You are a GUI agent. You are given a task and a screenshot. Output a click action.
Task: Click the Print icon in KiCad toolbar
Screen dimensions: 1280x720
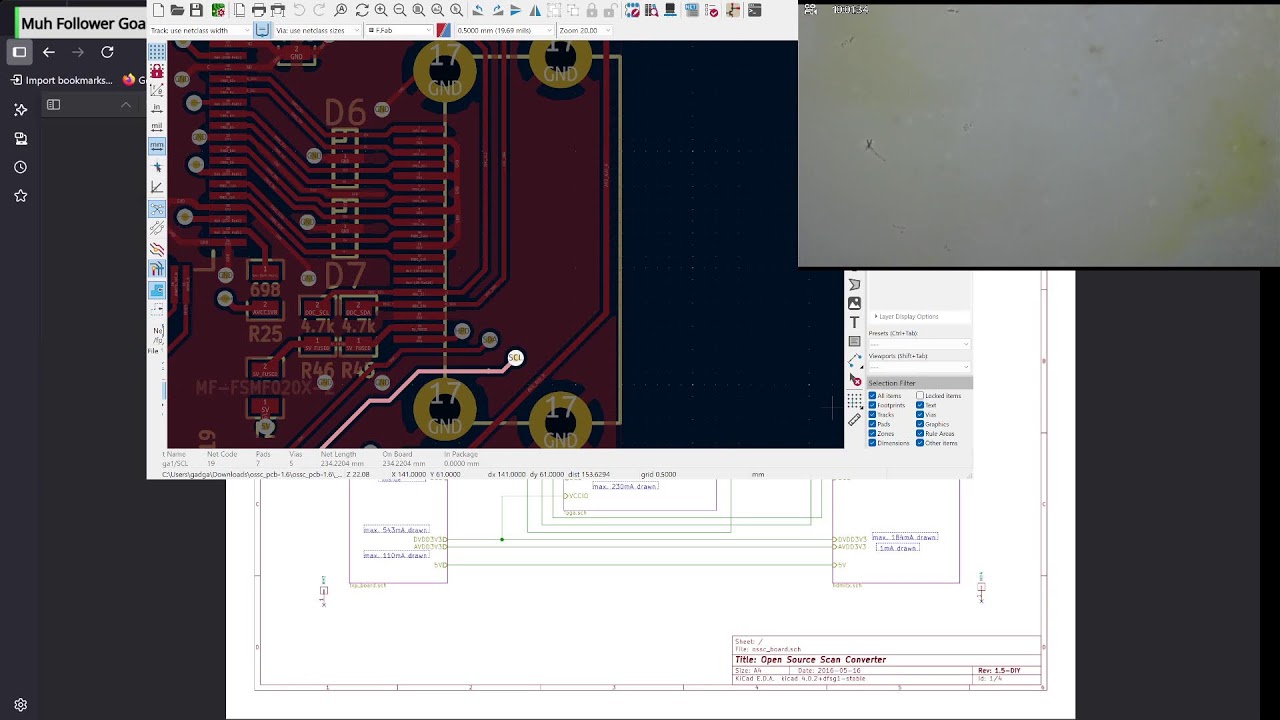coord(258,10)
